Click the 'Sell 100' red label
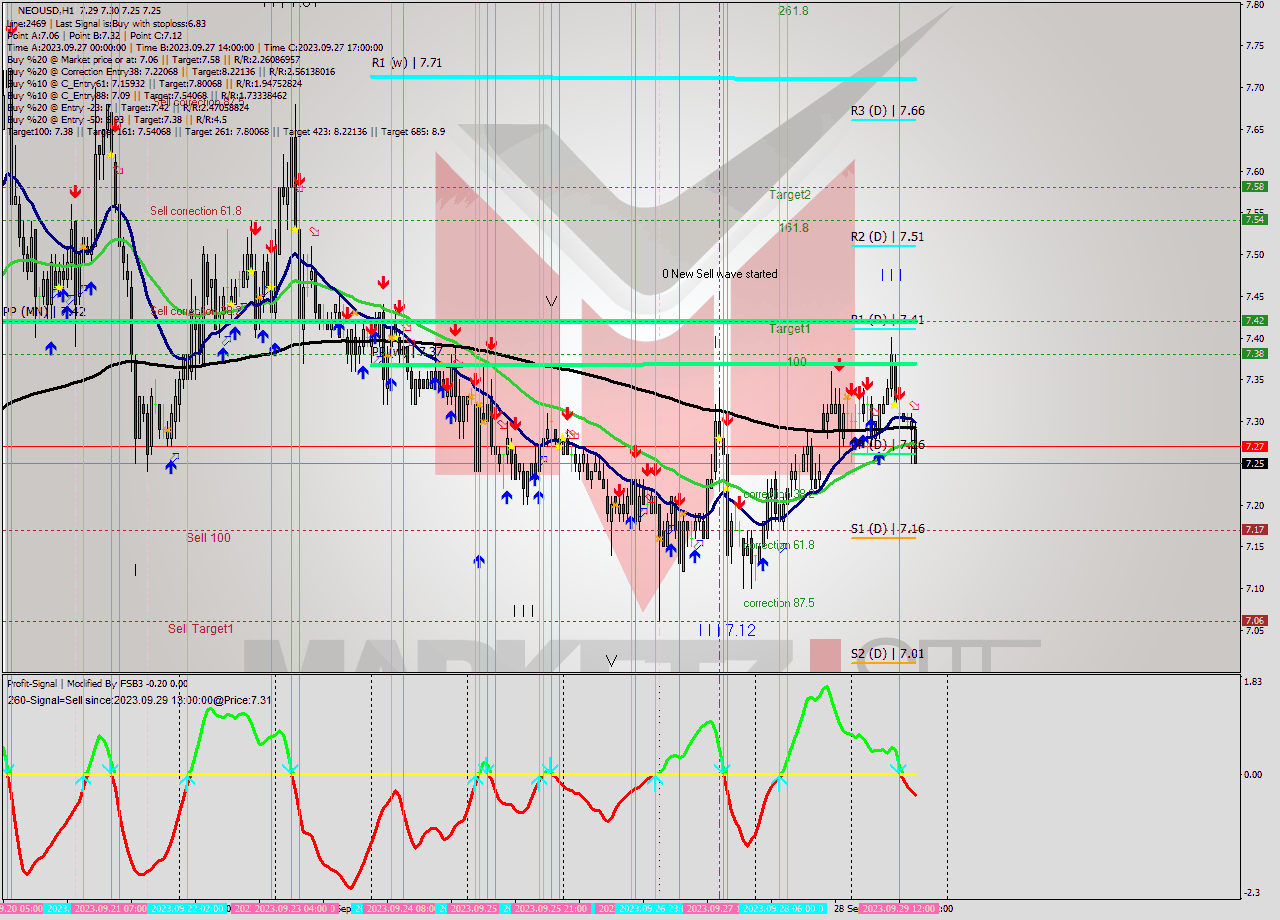Screen dimensions: 1280x920 (x=208, y=538)
